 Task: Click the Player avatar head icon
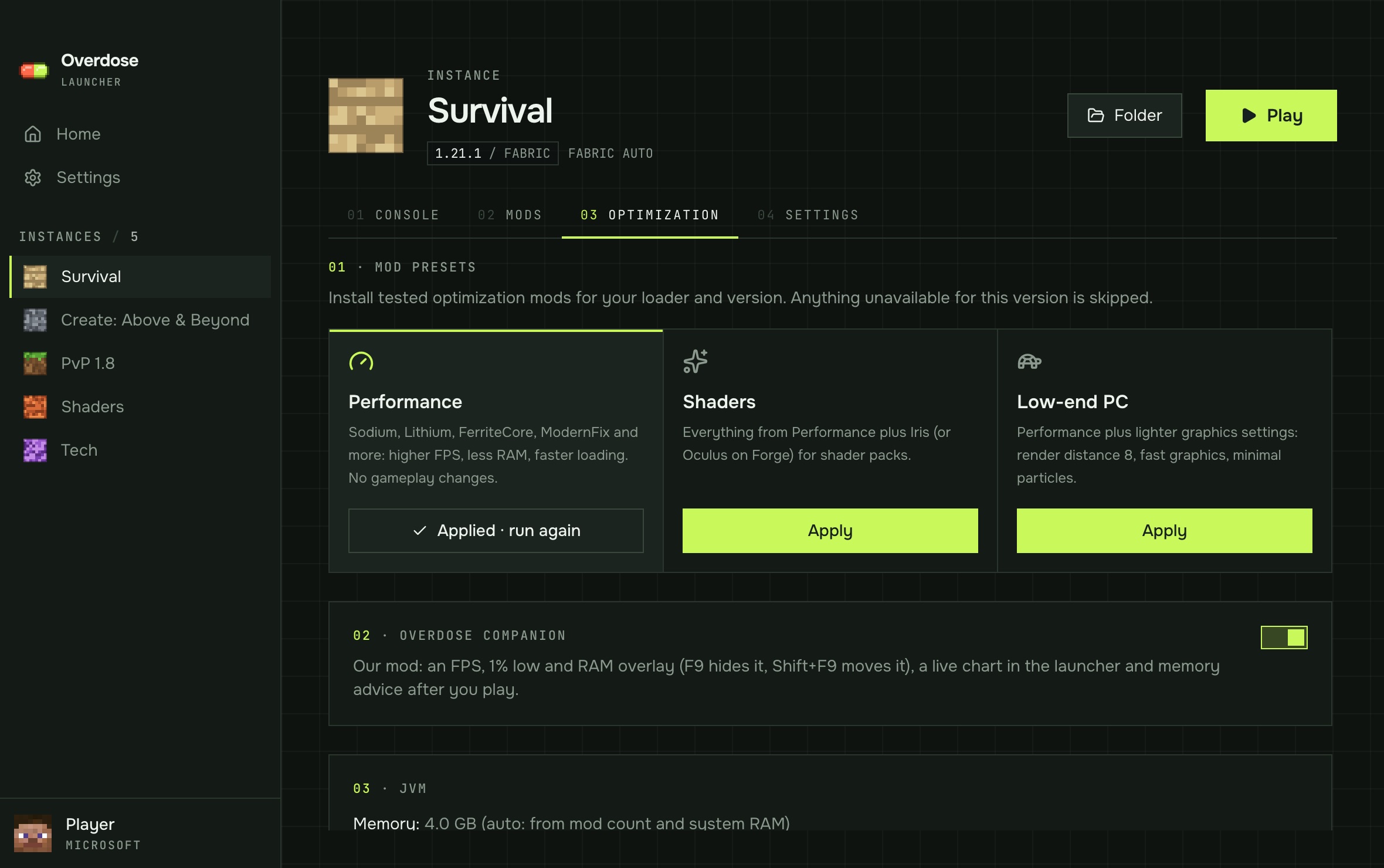(33, 833)
